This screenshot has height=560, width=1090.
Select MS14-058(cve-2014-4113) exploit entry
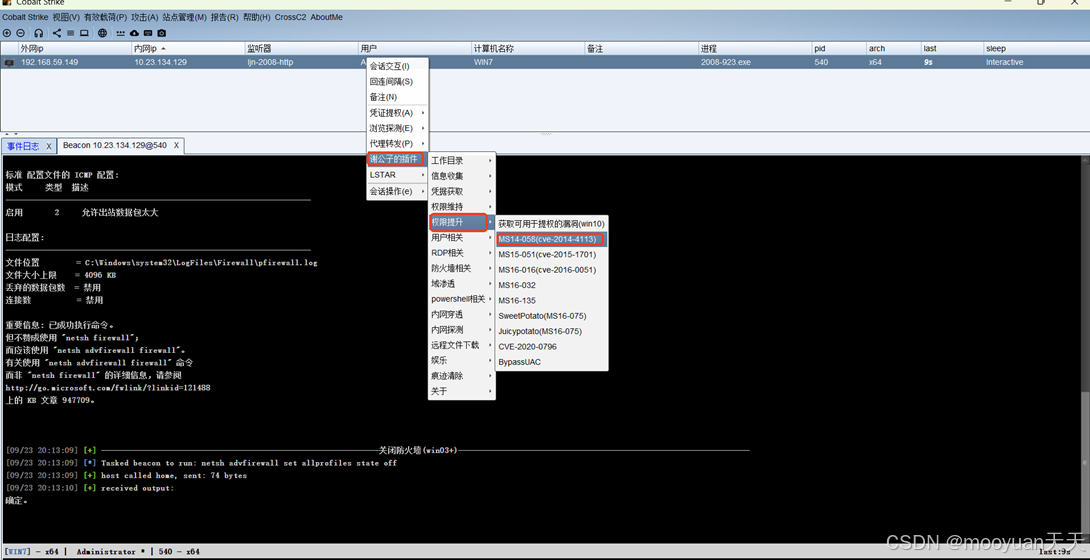click(x=552, y=239)
